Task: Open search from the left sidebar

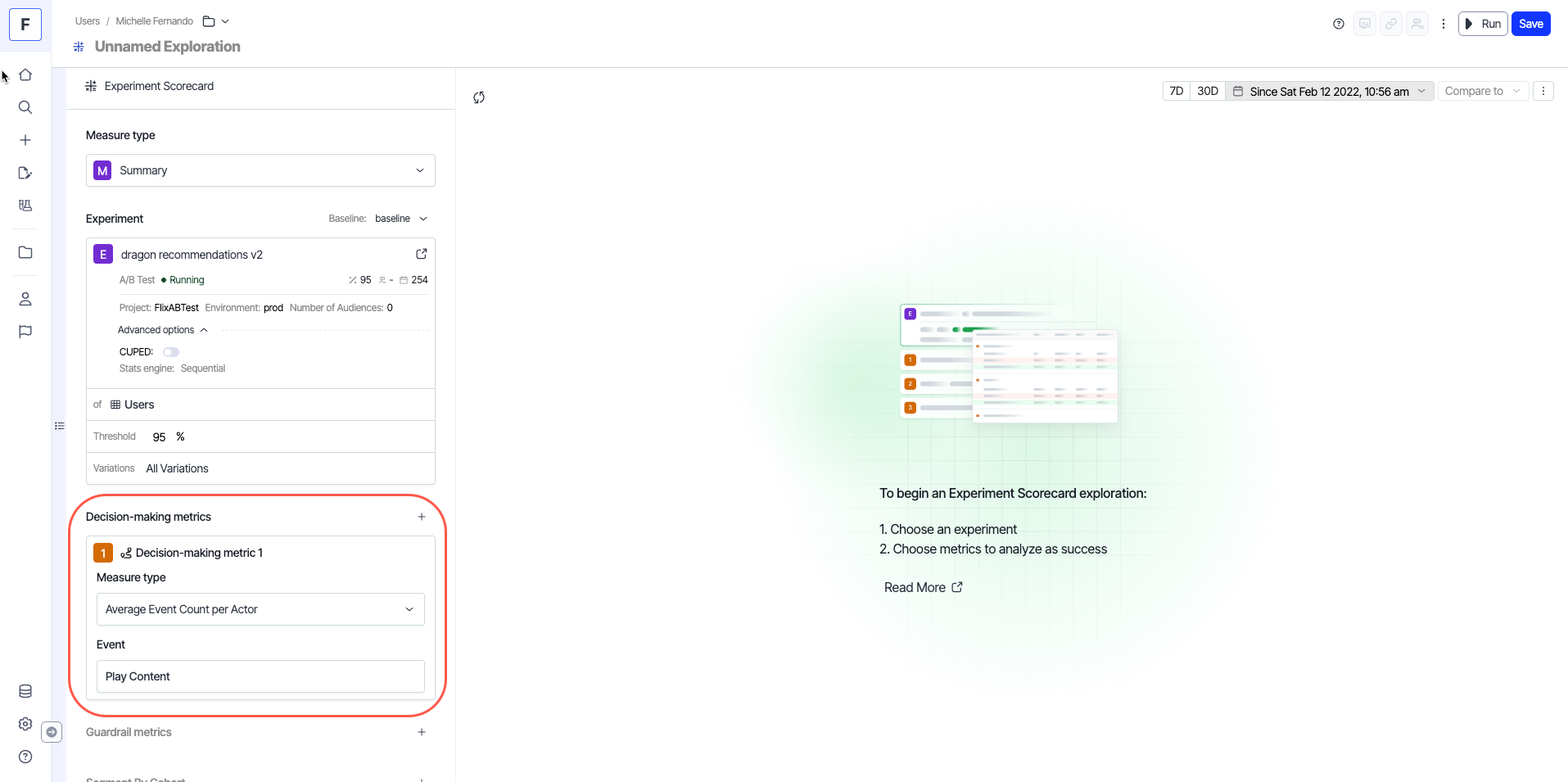Action: pos(25,107)
